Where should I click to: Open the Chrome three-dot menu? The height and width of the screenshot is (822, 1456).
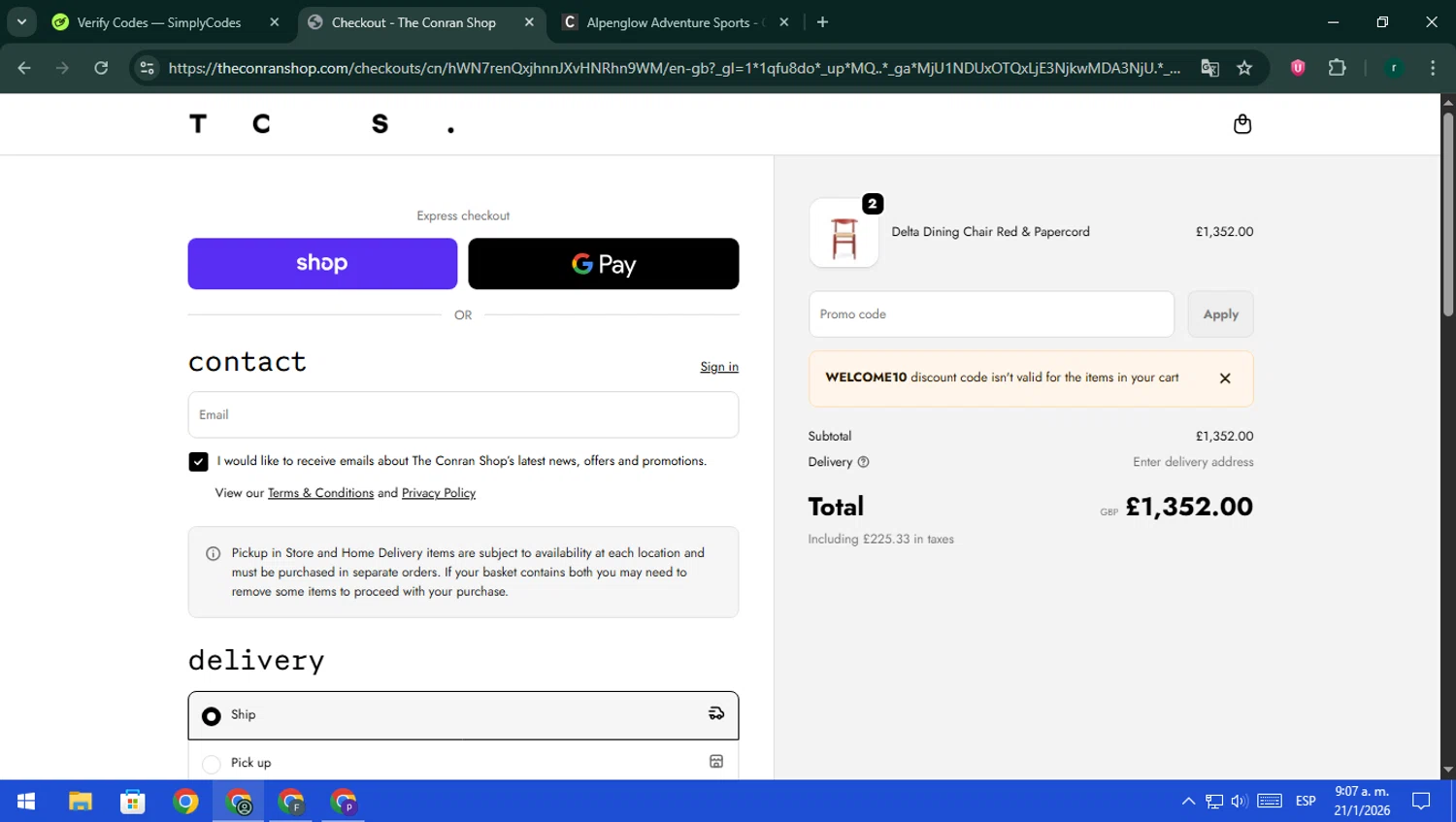(1433, 68)
